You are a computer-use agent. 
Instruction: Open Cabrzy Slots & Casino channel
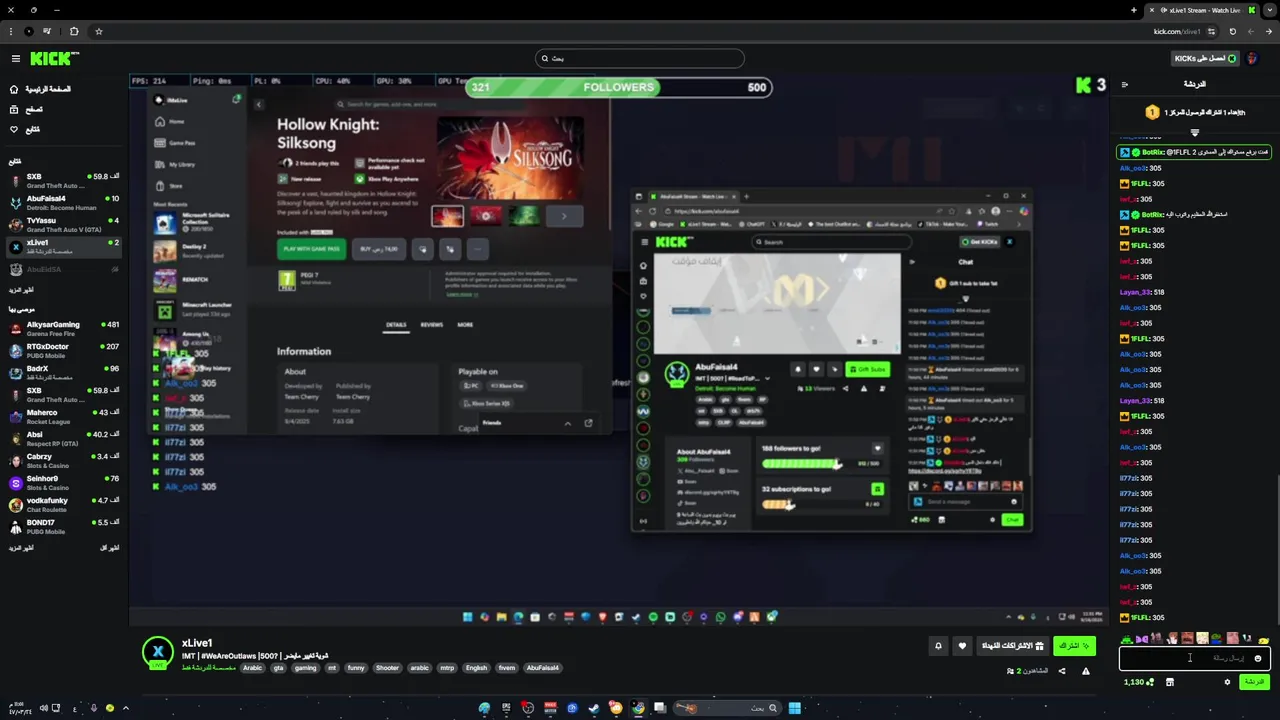click(x=64, y=461)
